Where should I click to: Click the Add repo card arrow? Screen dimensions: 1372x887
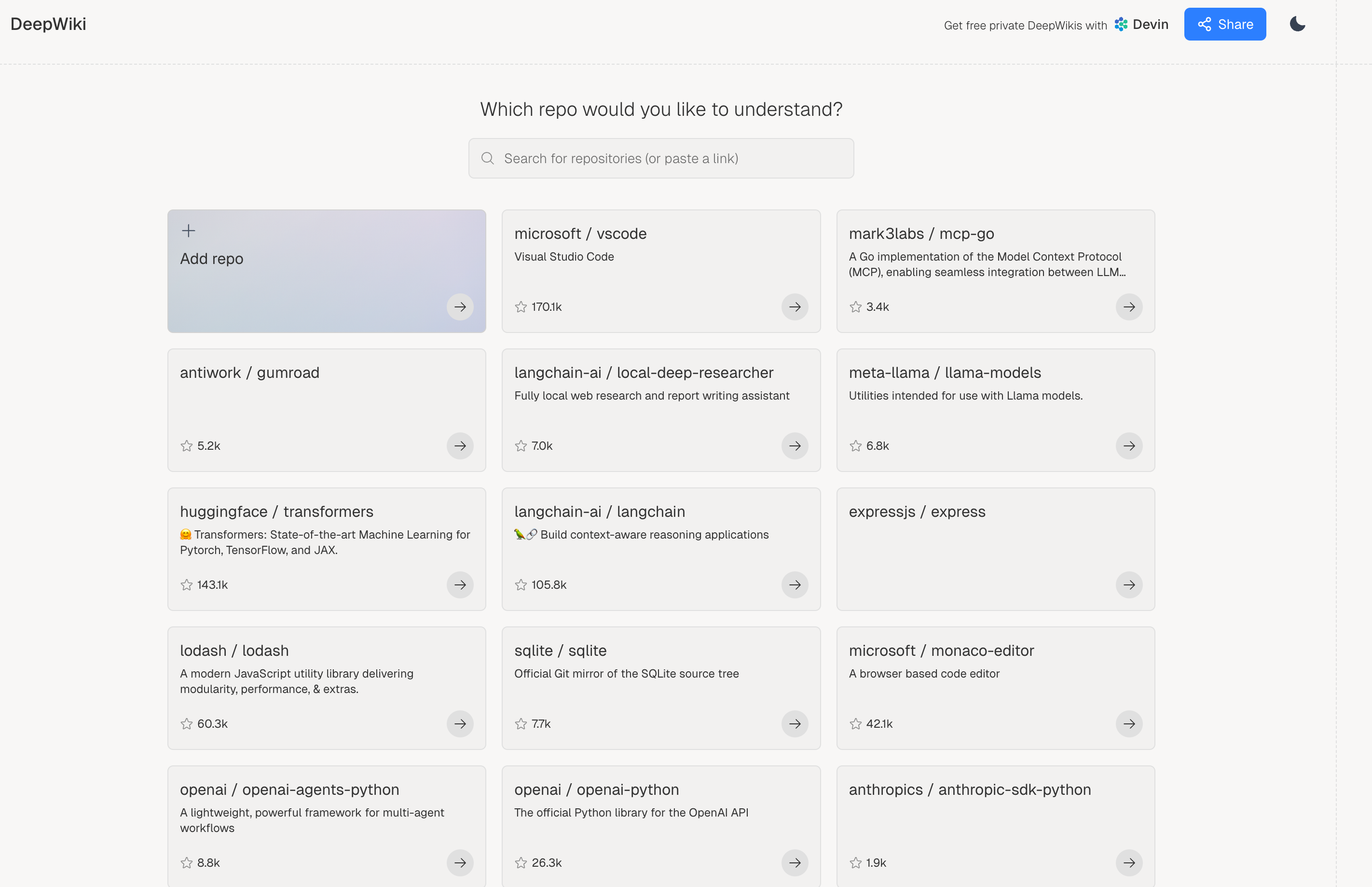[x=460, y=307]
